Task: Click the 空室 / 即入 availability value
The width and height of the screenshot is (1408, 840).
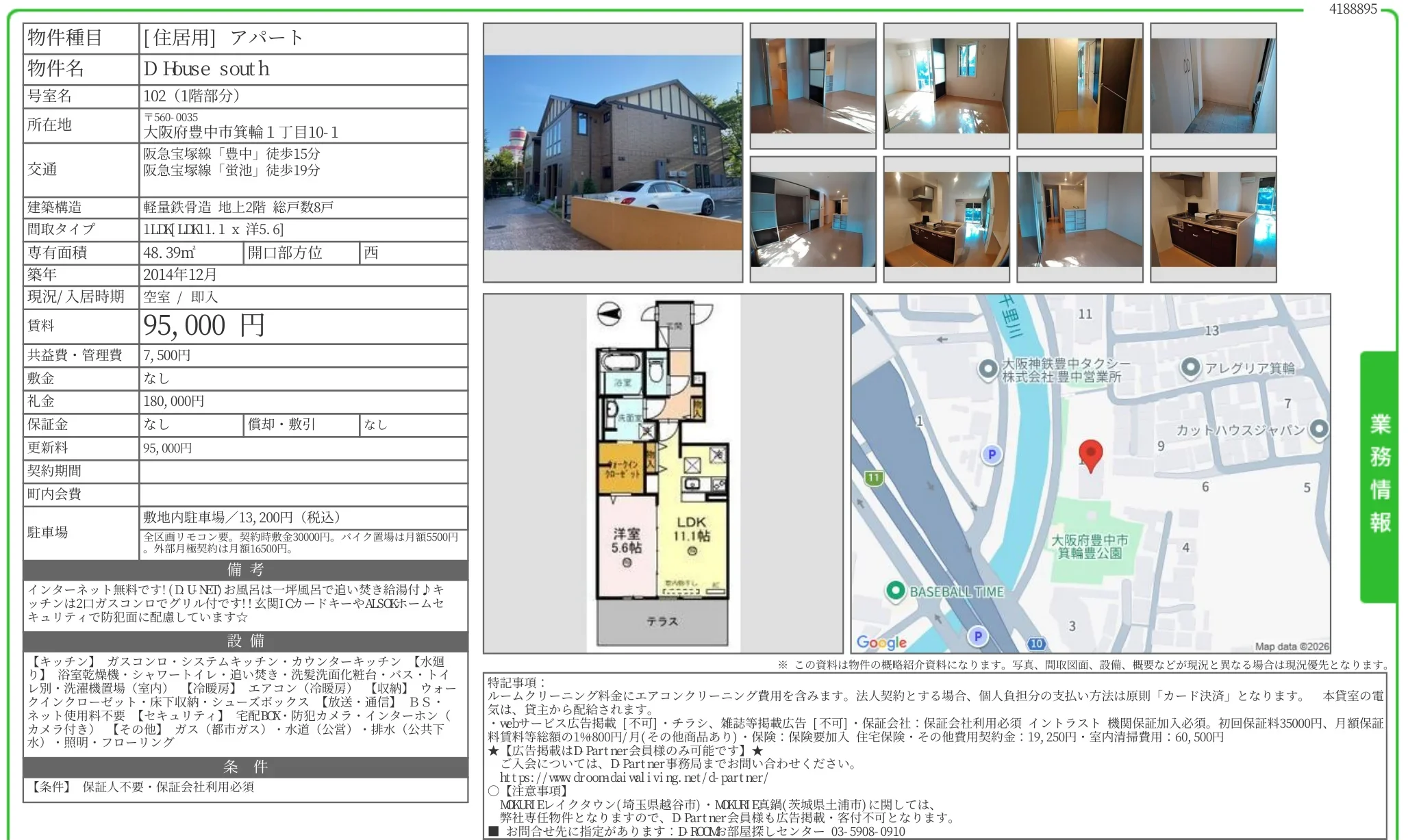Action: point(181,297)
